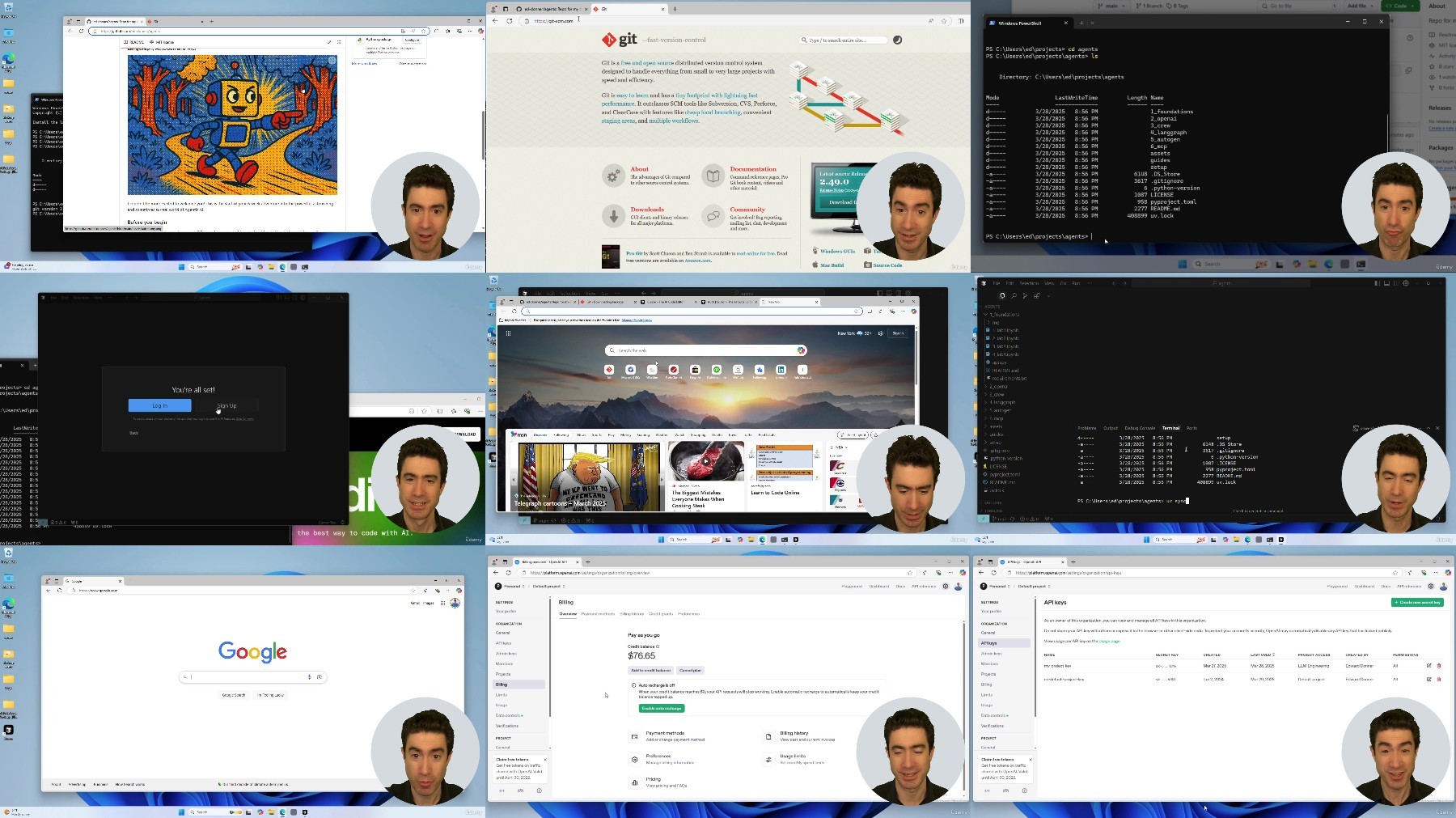This screenshot has width=1456, height=818.
Task: Expand the Default project selector in Billing window
Action: tap(549, 586)
